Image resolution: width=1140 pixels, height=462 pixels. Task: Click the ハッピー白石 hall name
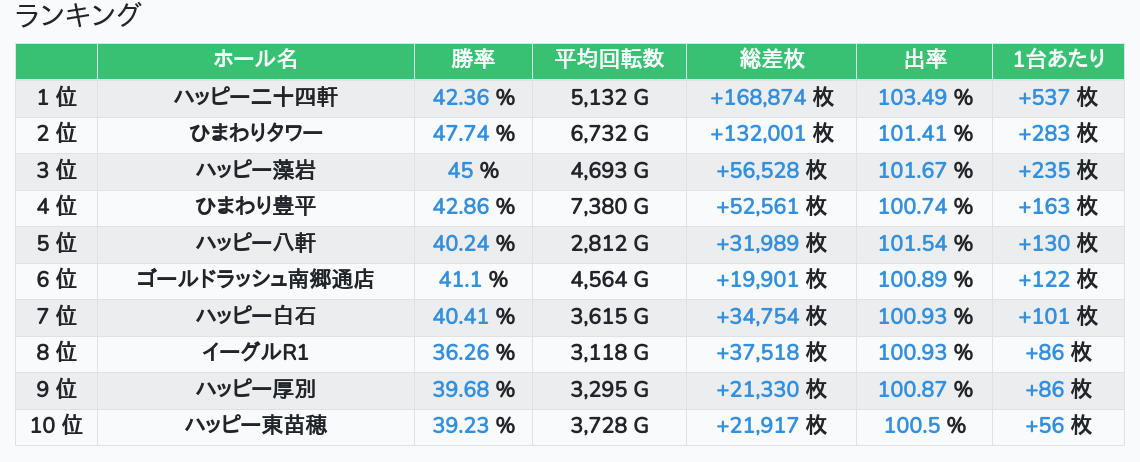click(256, 316)
